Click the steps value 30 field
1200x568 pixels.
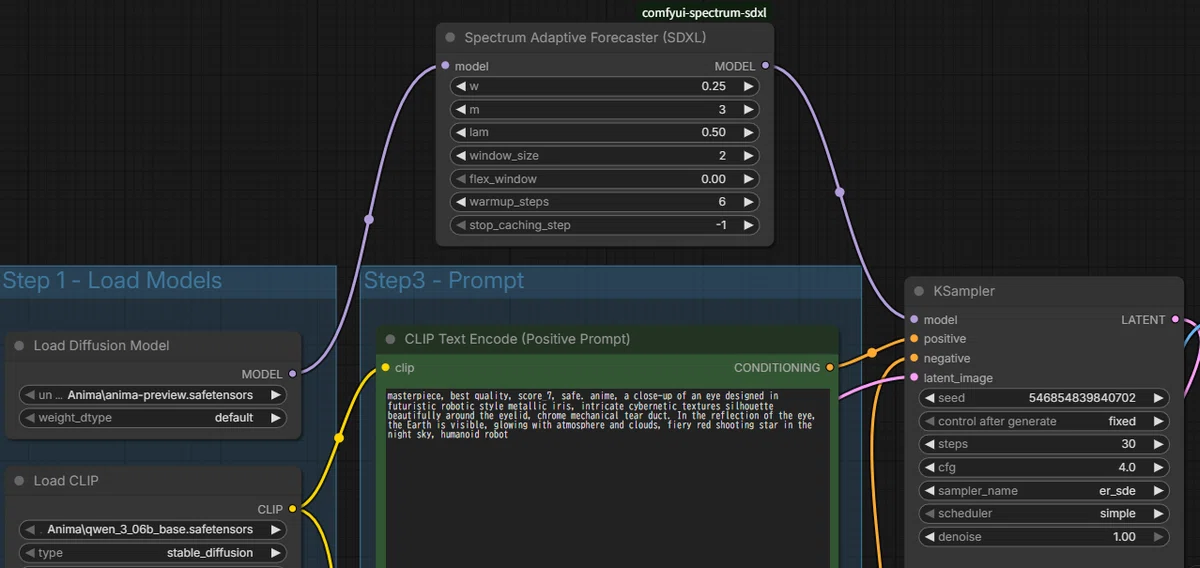tap(1043, 444)
